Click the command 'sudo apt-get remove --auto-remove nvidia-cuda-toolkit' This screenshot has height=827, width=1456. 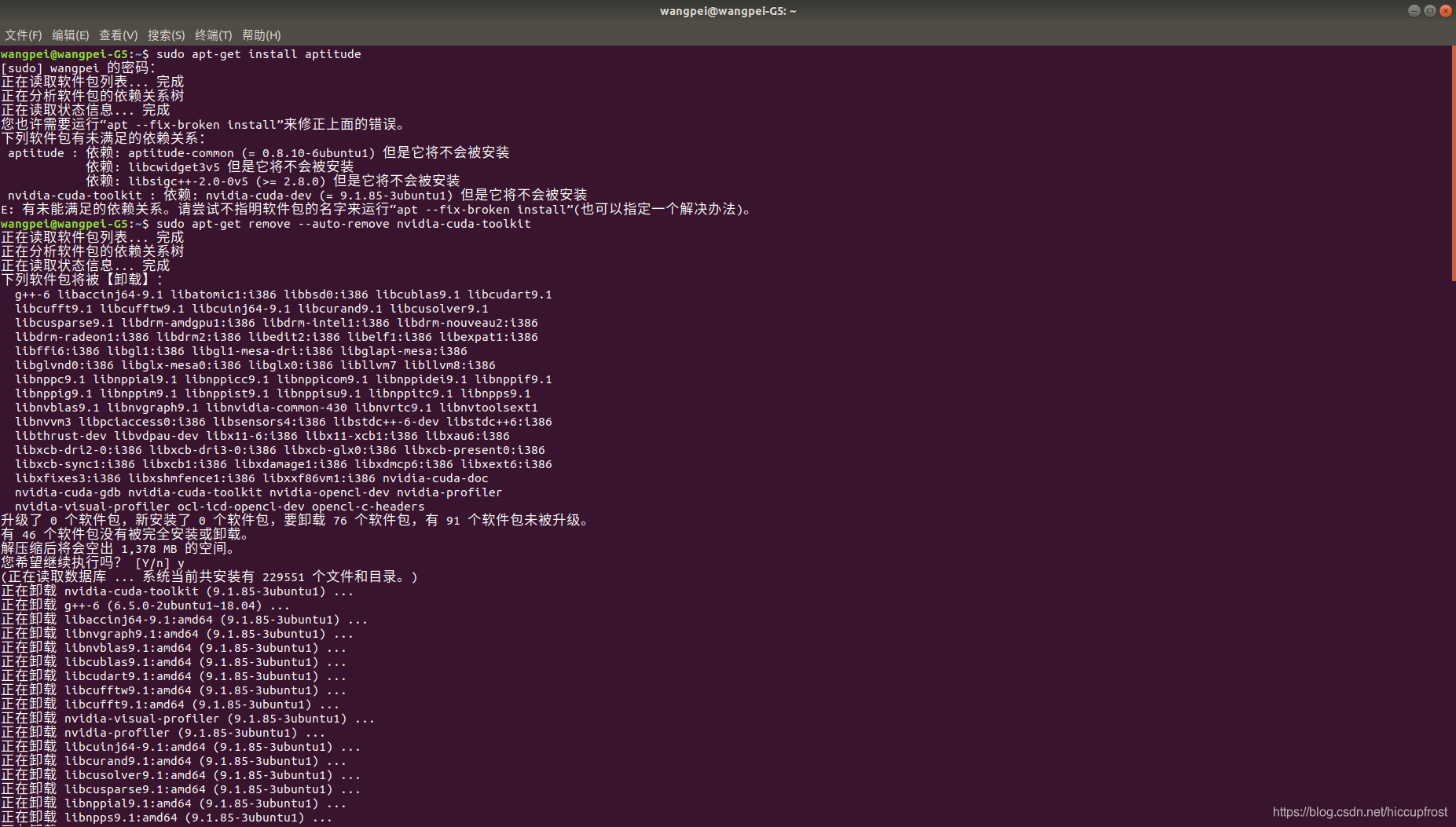343,224
